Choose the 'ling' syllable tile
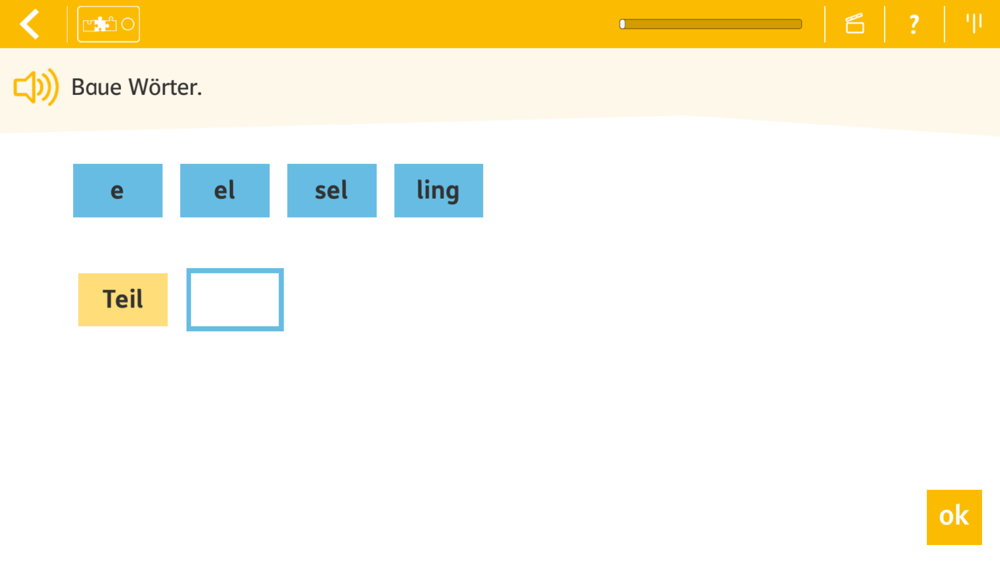The image size is (1000, 563). (x=439, y=191)
